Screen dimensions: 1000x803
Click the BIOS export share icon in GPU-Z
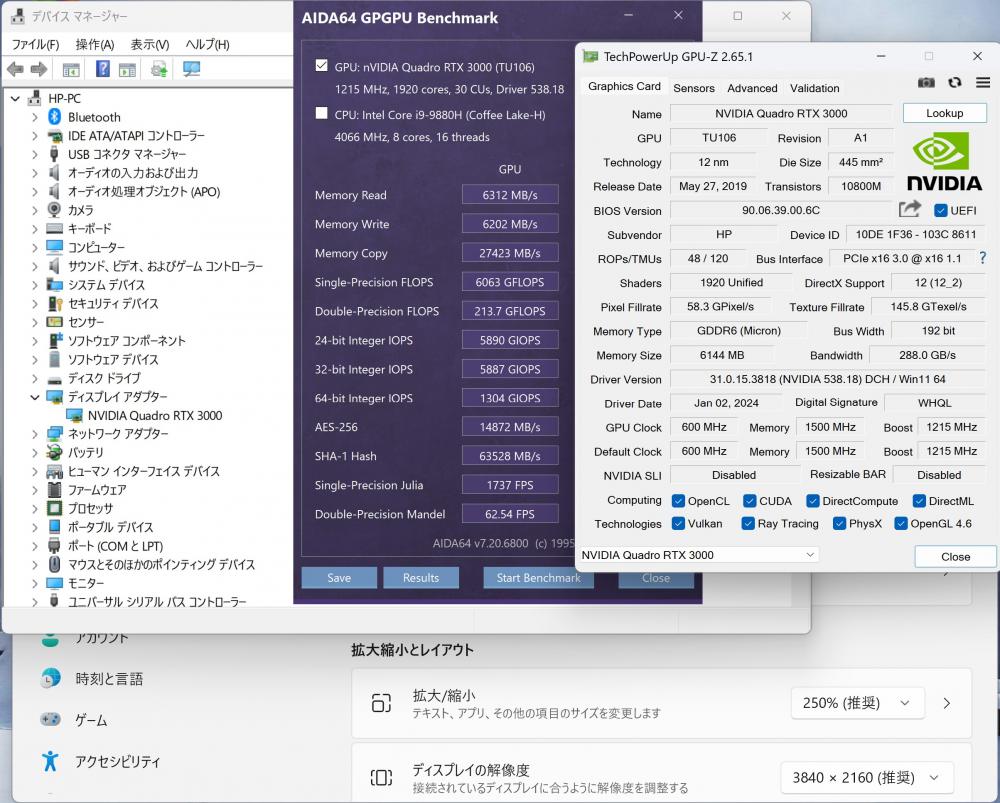(910, 209)
